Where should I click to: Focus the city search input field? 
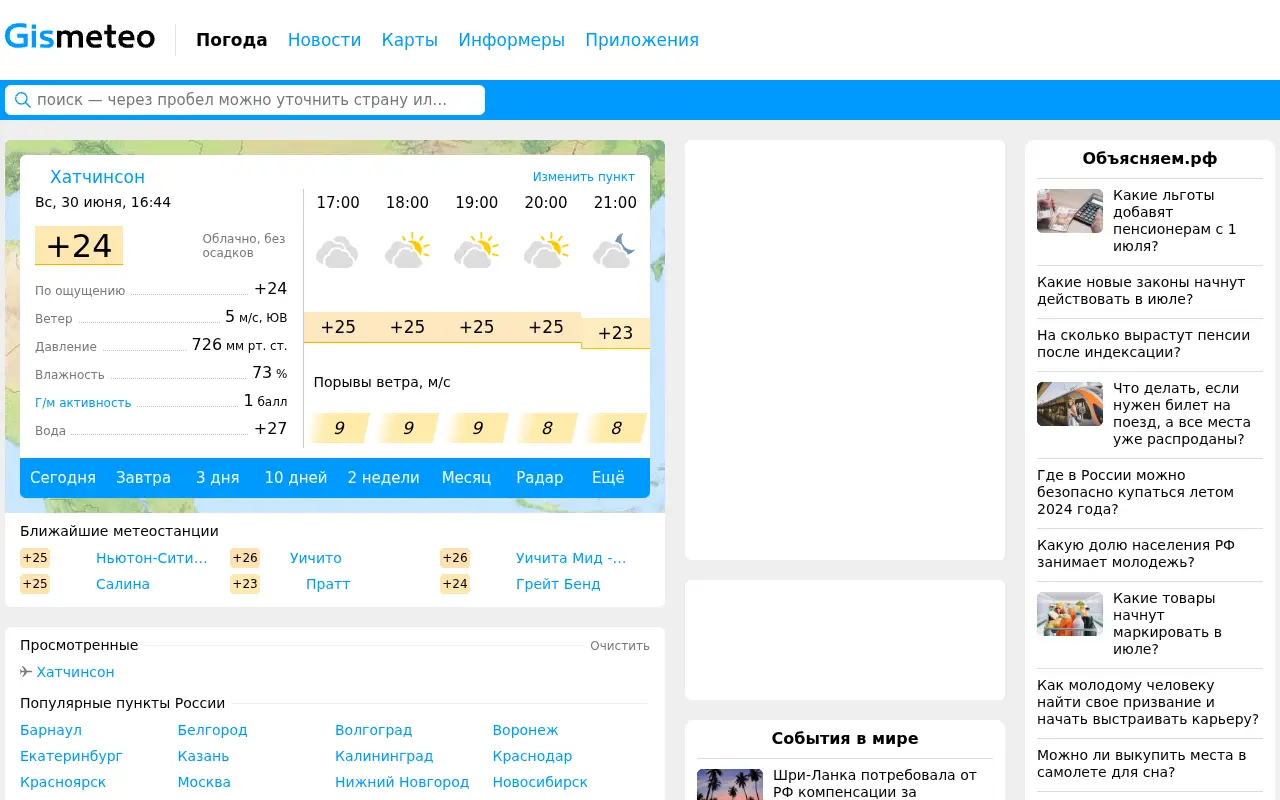point(245,100)
